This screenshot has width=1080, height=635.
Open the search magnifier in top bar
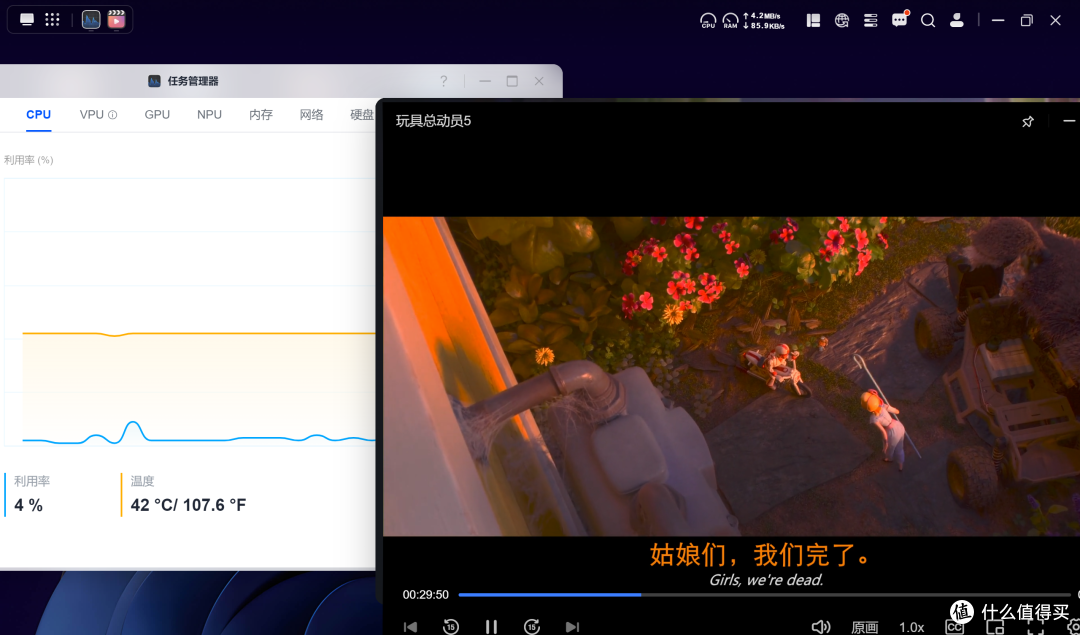coord(928,21)
